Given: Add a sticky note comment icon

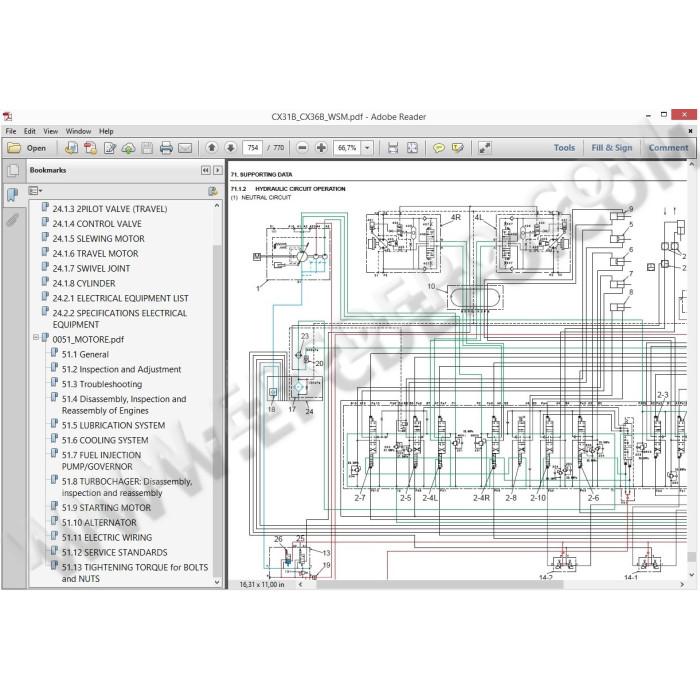Looking at the screenshot, I should point(439,148).
